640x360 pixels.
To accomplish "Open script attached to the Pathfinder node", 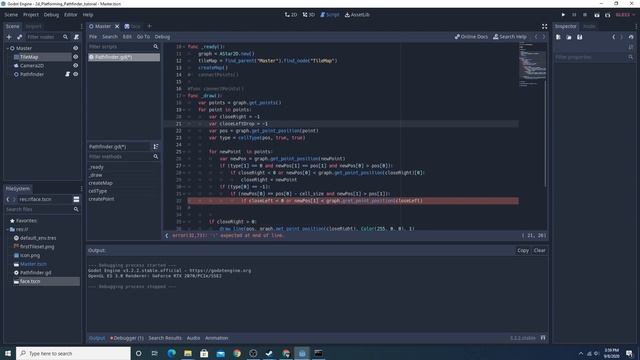I will coord(68,74).
